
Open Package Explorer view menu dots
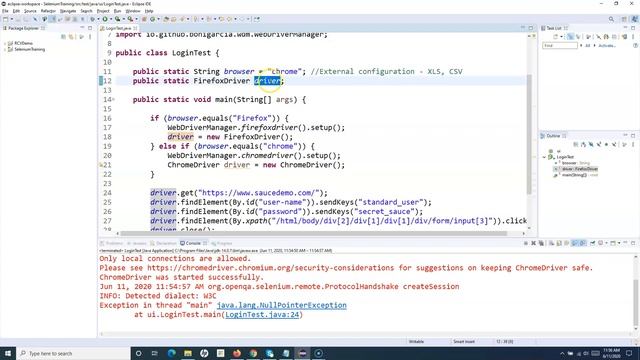[x=90, y=37]
